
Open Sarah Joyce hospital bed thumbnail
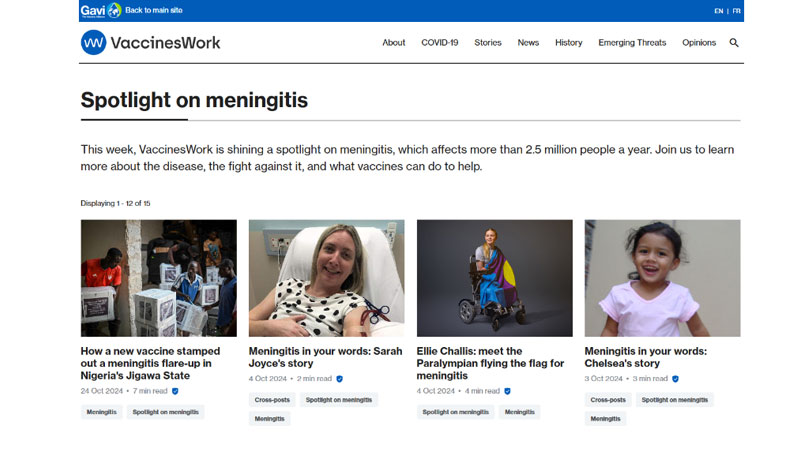point(326,278)
